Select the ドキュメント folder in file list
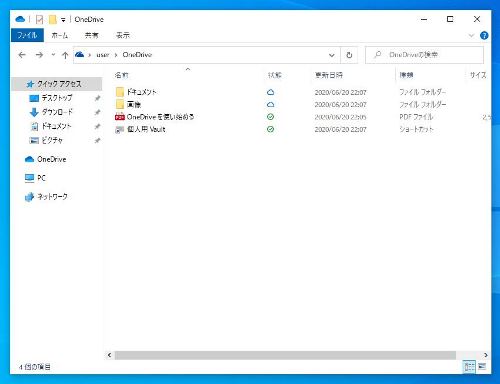Image resolution: width=500 pixels, height=384 pixels. point(141,92)
